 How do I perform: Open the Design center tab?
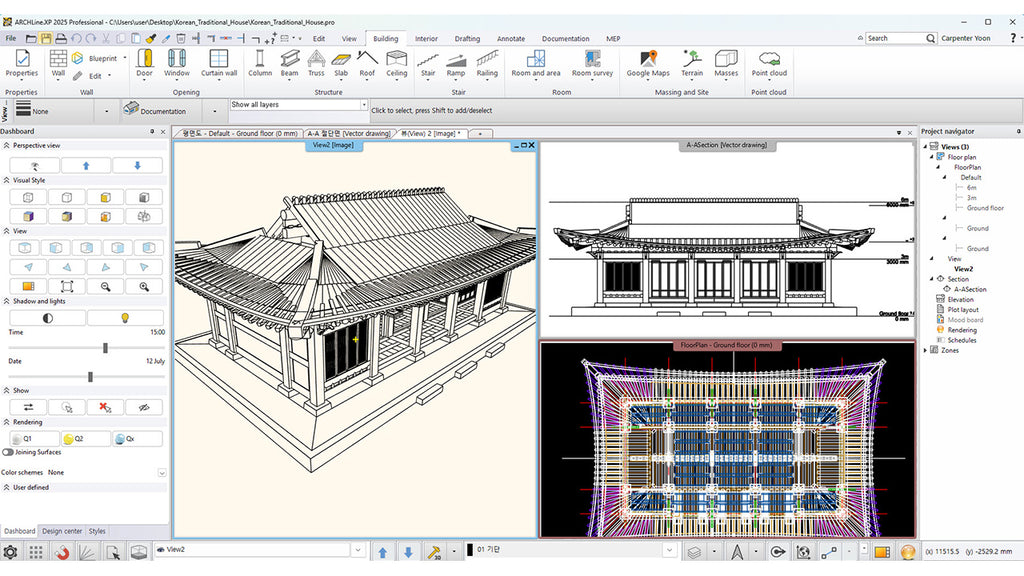(x=64, y=531)
